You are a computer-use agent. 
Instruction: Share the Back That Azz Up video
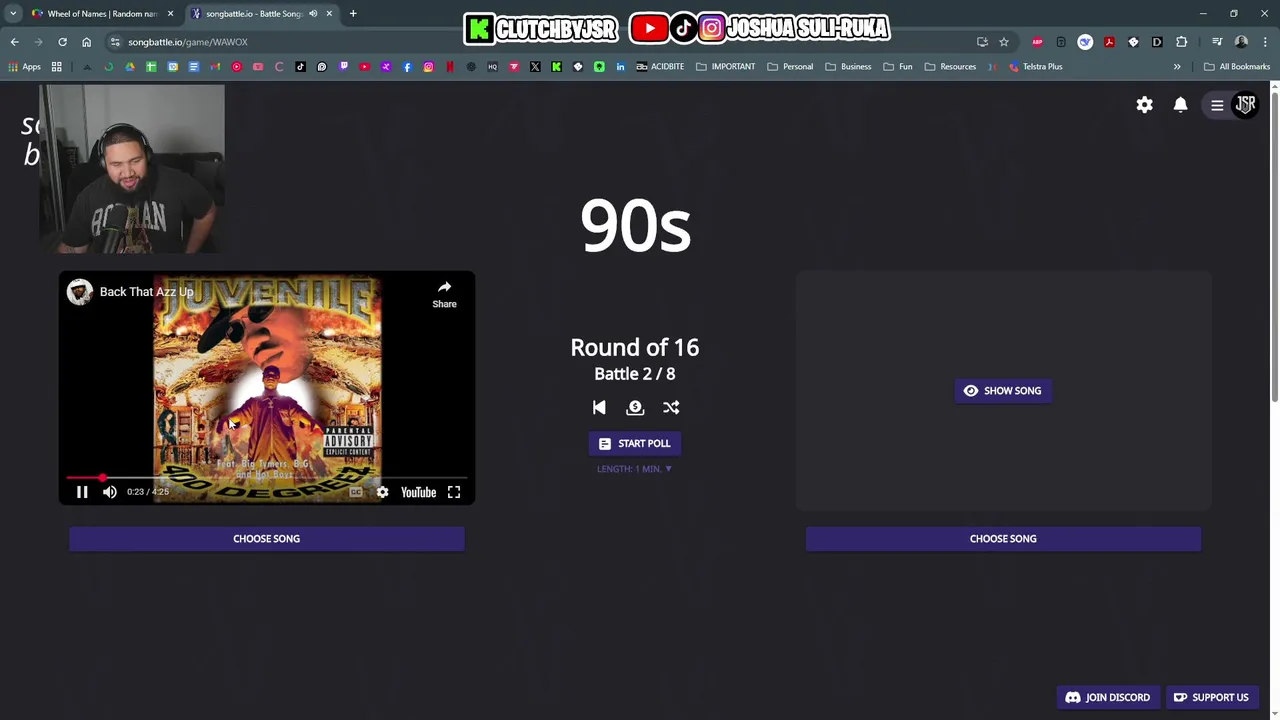point(444,294)
